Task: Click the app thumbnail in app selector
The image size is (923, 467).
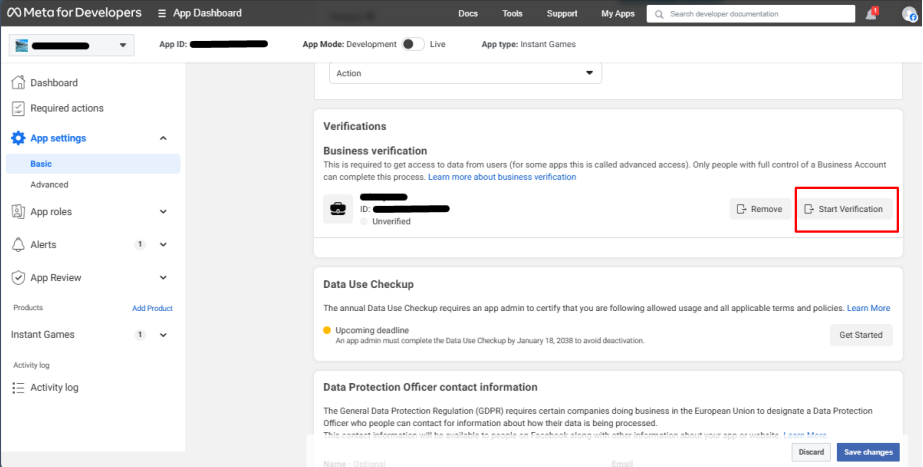Action: click(x=21, y=45)
